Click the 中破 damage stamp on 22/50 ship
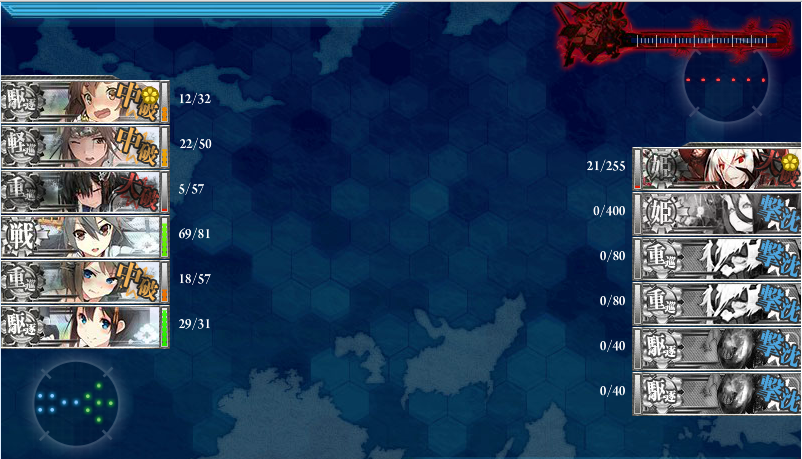 pos(136,146)
